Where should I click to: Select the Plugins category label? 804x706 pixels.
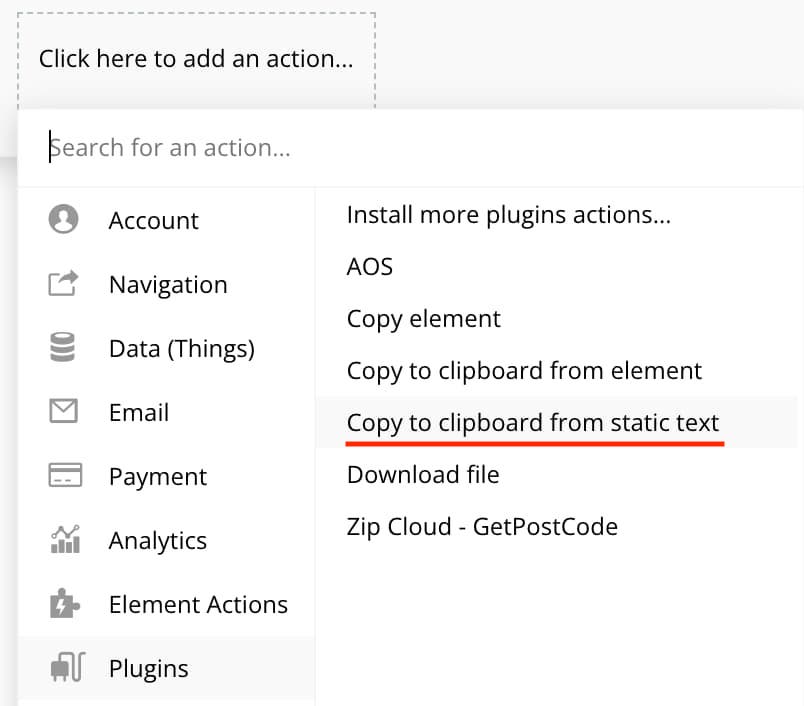pyautogui.click(x=149, y=669)
